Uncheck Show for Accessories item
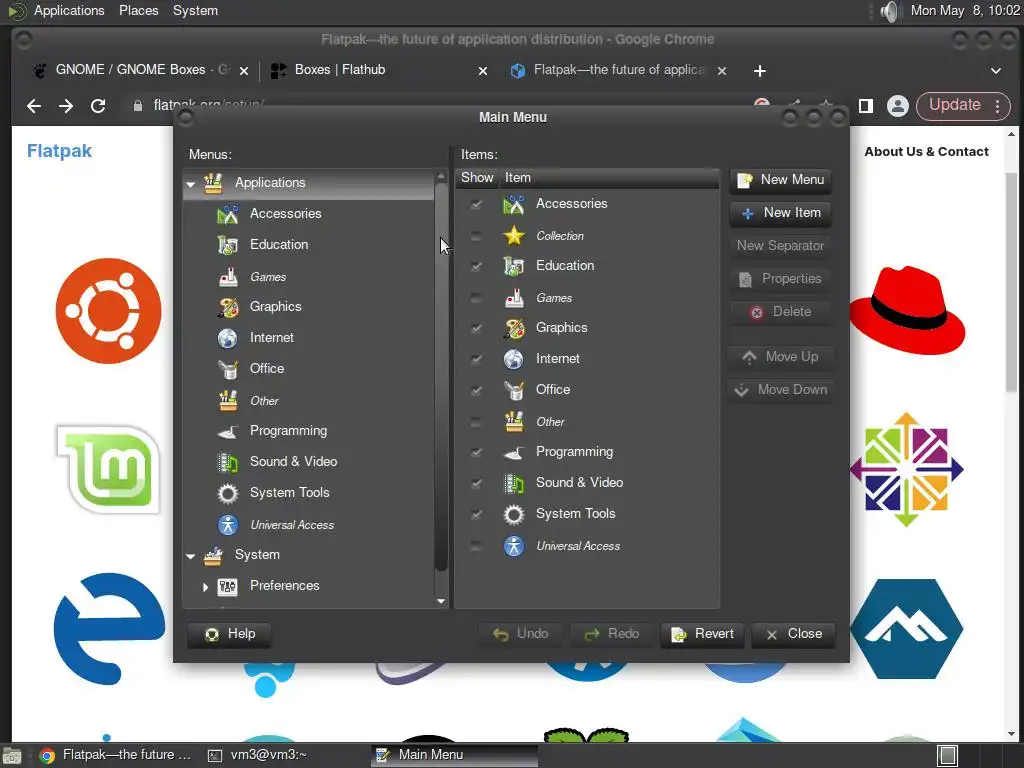This screenshot has height=768, width=1024. click(x=476, y=204)
